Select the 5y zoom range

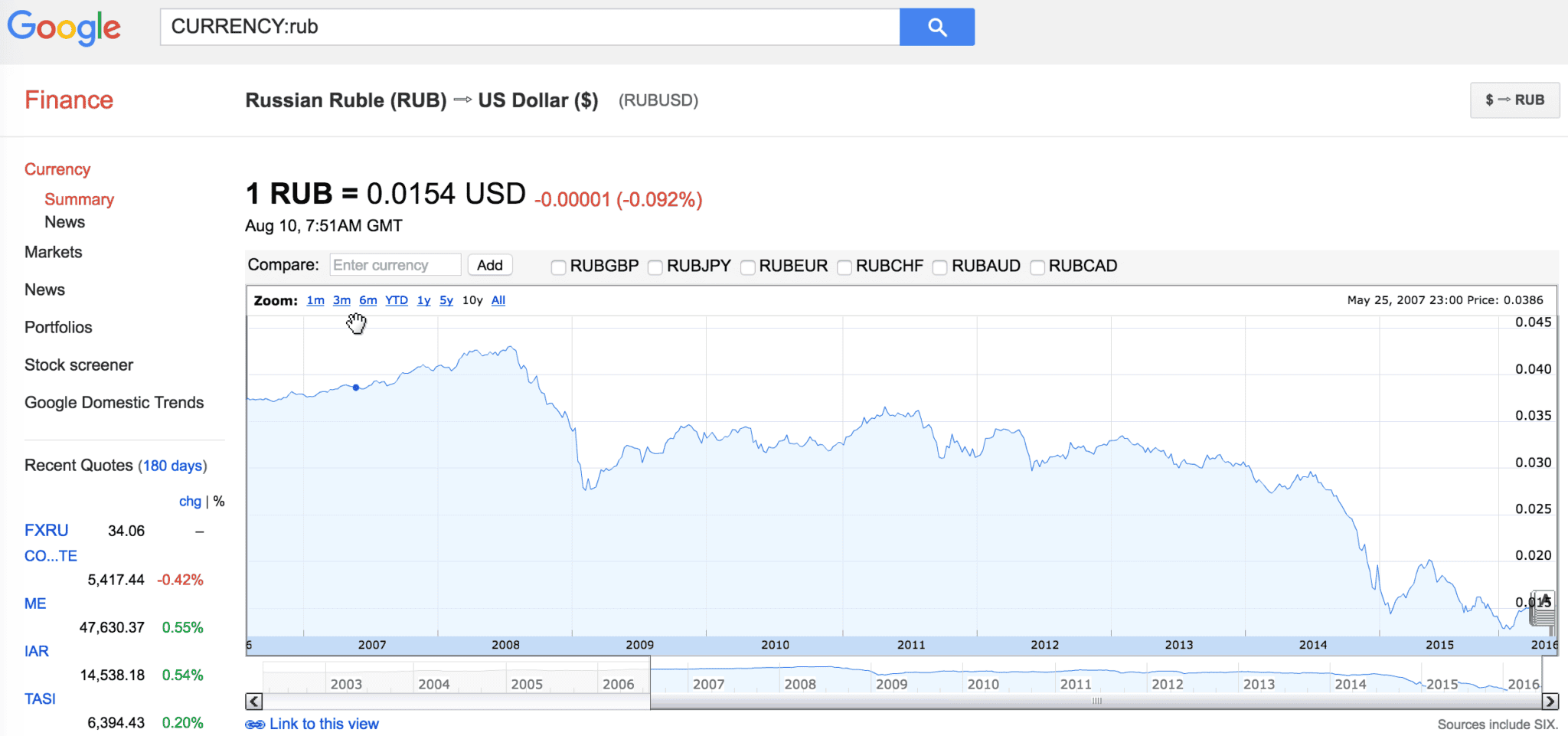click(x=446, y=300)
